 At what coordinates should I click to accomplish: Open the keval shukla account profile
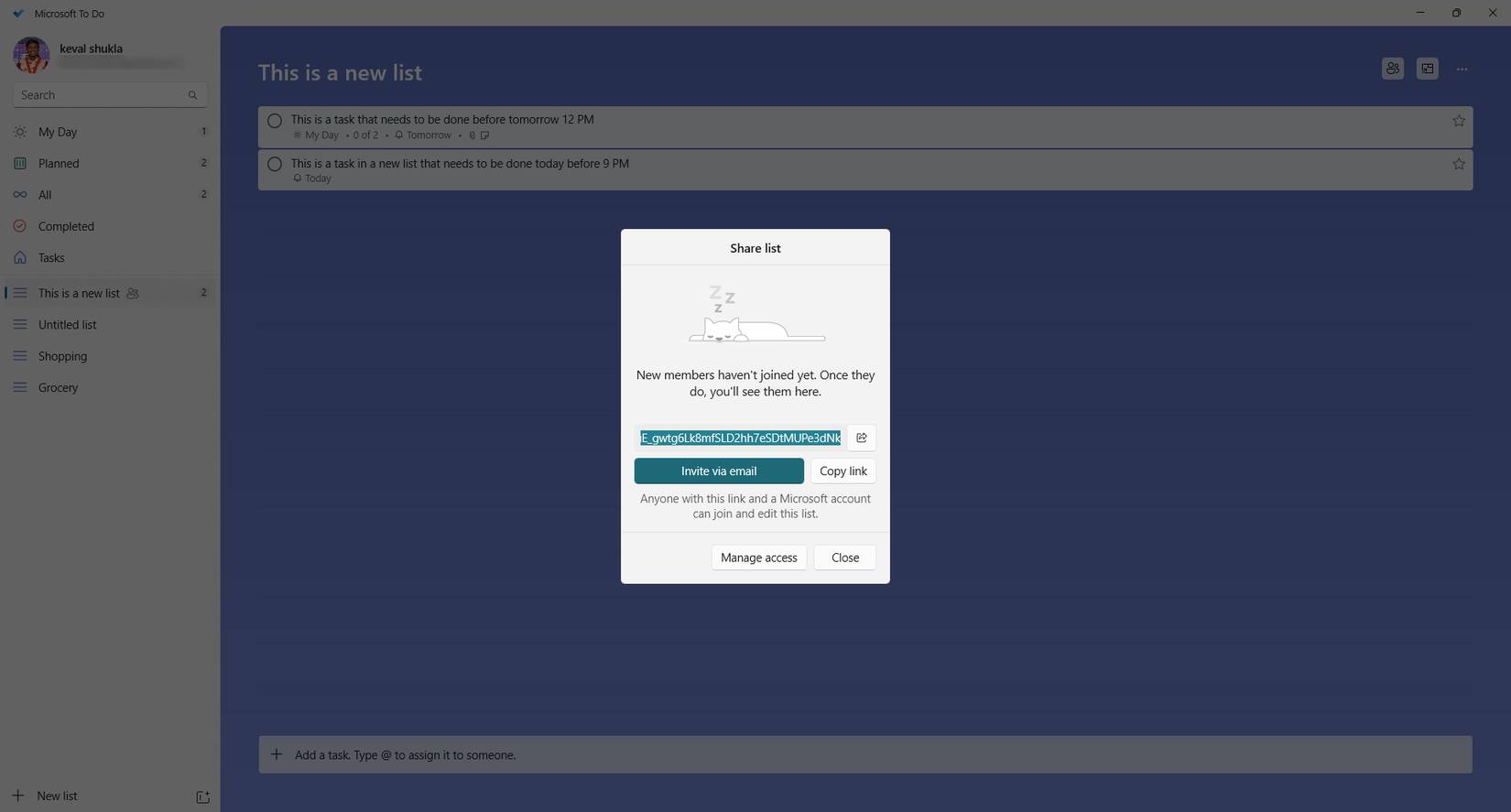point(91,49)
